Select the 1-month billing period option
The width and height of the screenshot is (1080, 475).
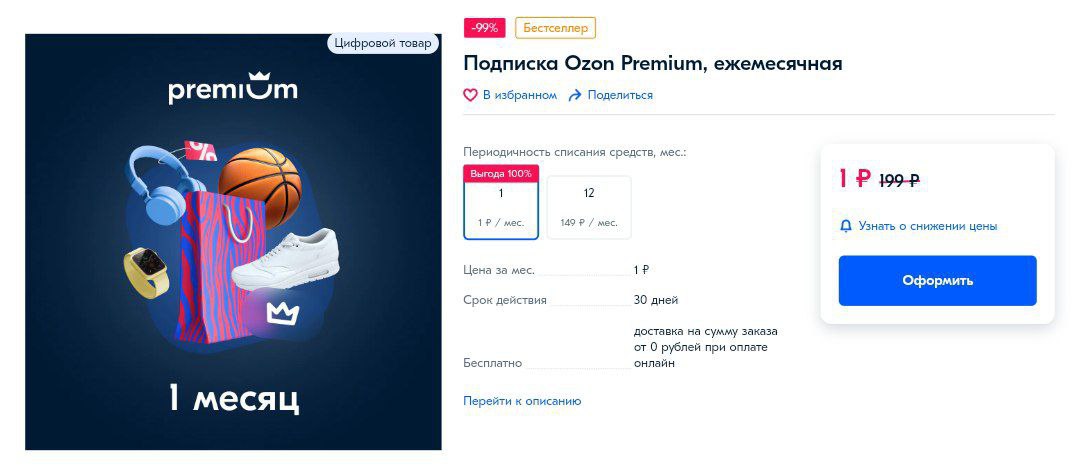(501, 203)
